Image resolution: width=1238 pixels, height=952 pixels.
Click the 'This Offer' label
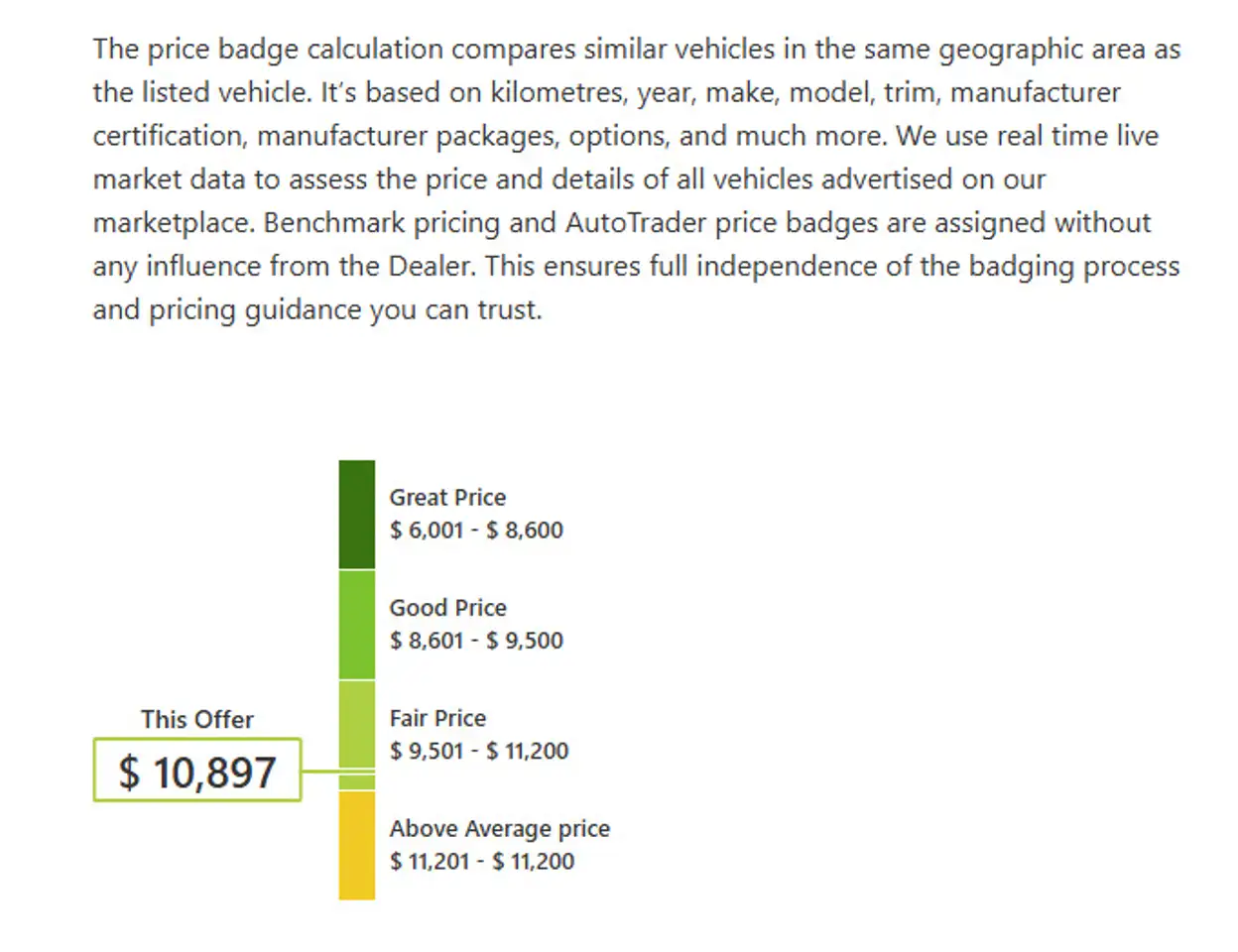197,719
